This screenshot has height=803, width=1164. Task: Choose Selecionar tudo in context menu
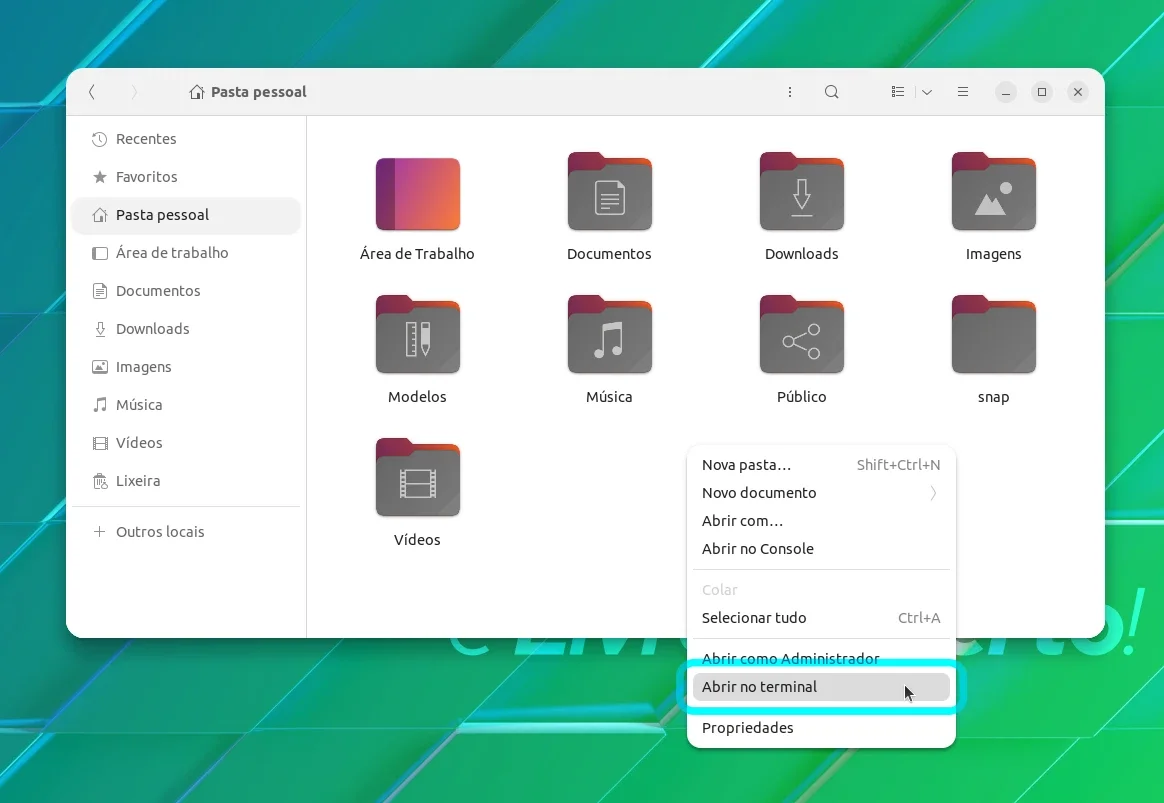821,618
